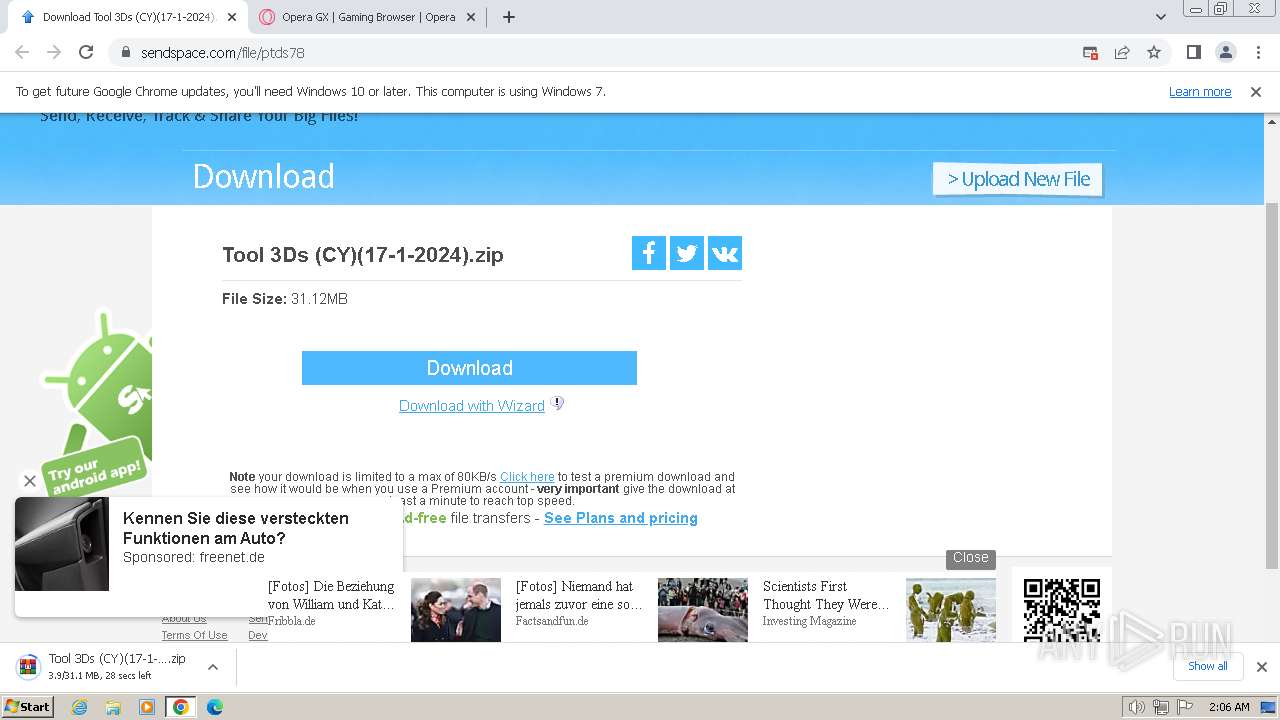The width and height of the screenshot is (1280, 720).
Task: Share file on Twitter icon
Action: [687, 253]
